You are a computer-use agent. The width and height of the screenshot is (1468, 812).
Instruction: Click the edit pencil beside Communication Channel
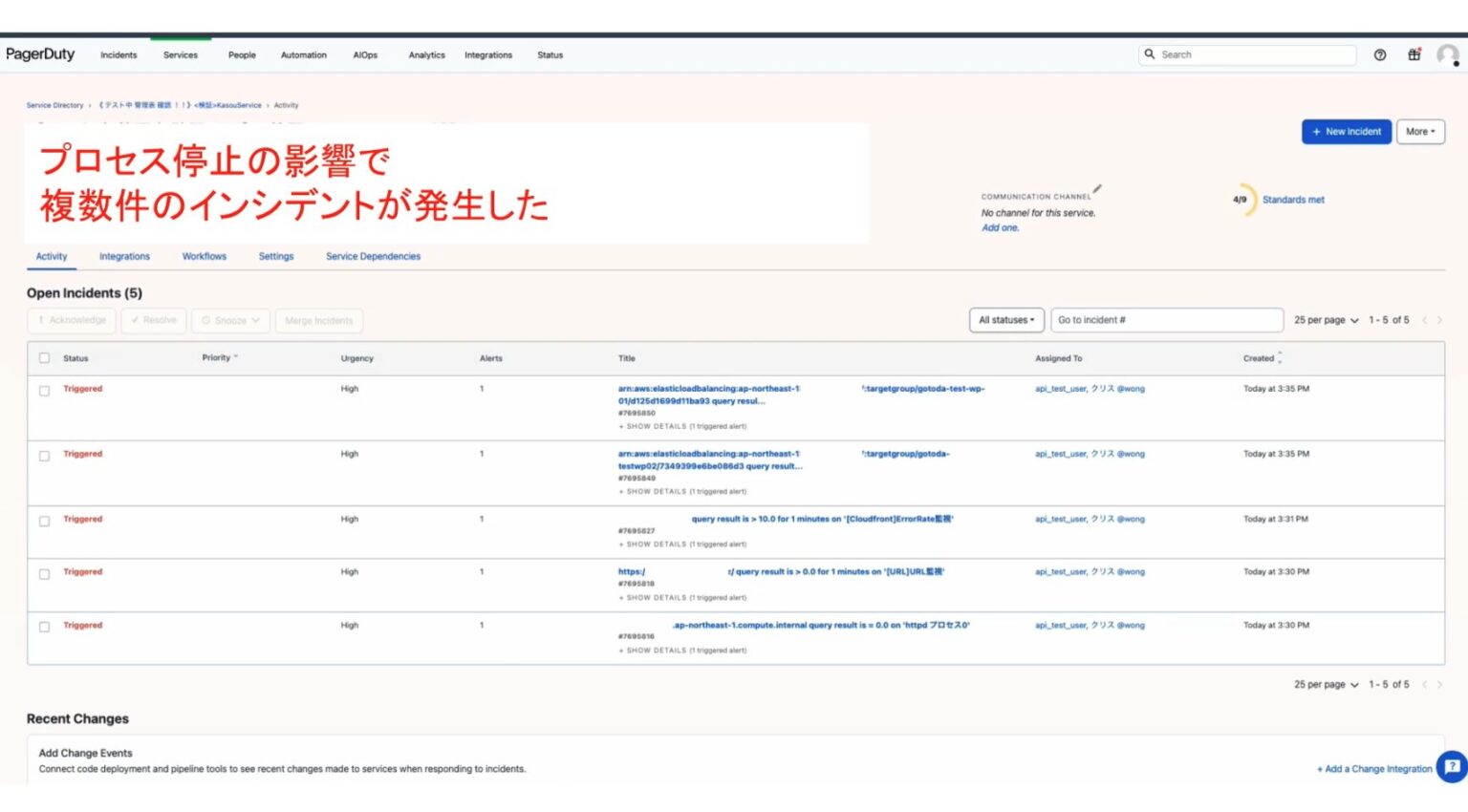coord(1097,190)
